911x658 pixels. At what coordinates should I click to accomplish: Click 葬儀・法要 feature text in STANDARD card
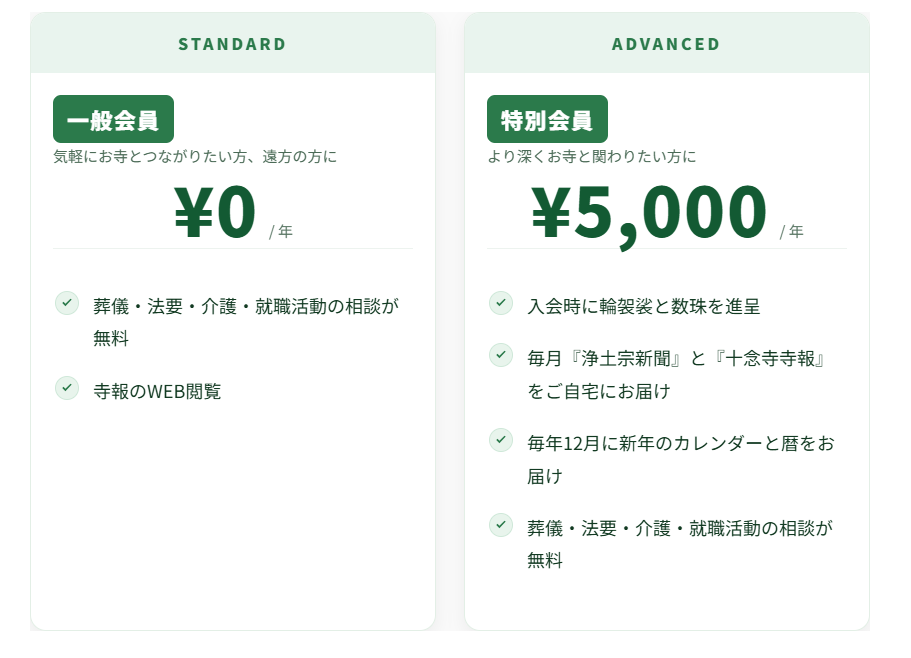coord(246,307)
